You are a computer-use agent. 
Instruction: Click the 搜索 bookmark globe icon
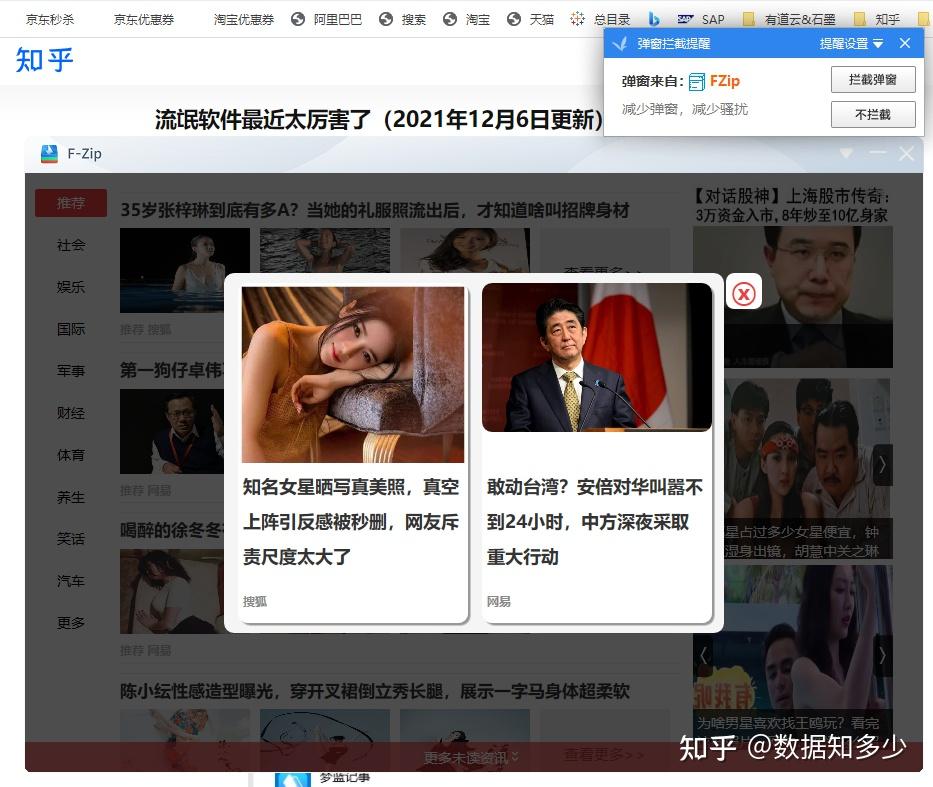pos(386,20)
